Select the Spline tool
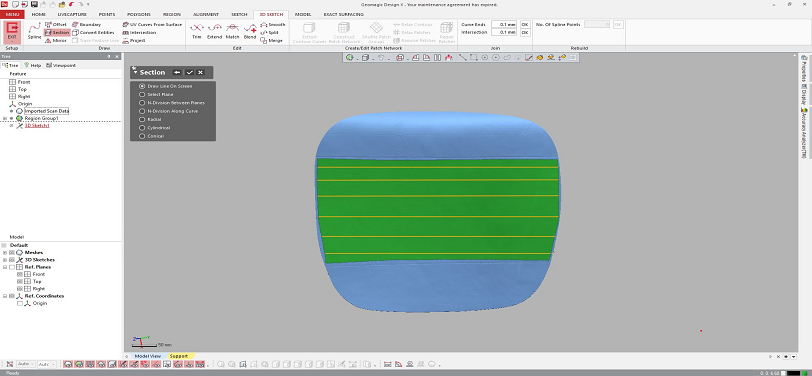Screen dimensions: 812x376 (x=34, y=31)
